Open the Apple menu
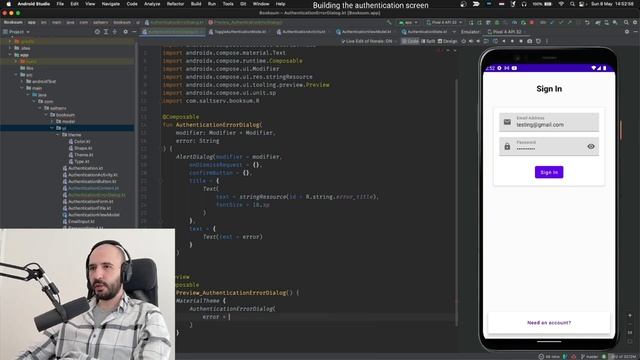Viewport: 640px width, 360px height. point(8,4)
